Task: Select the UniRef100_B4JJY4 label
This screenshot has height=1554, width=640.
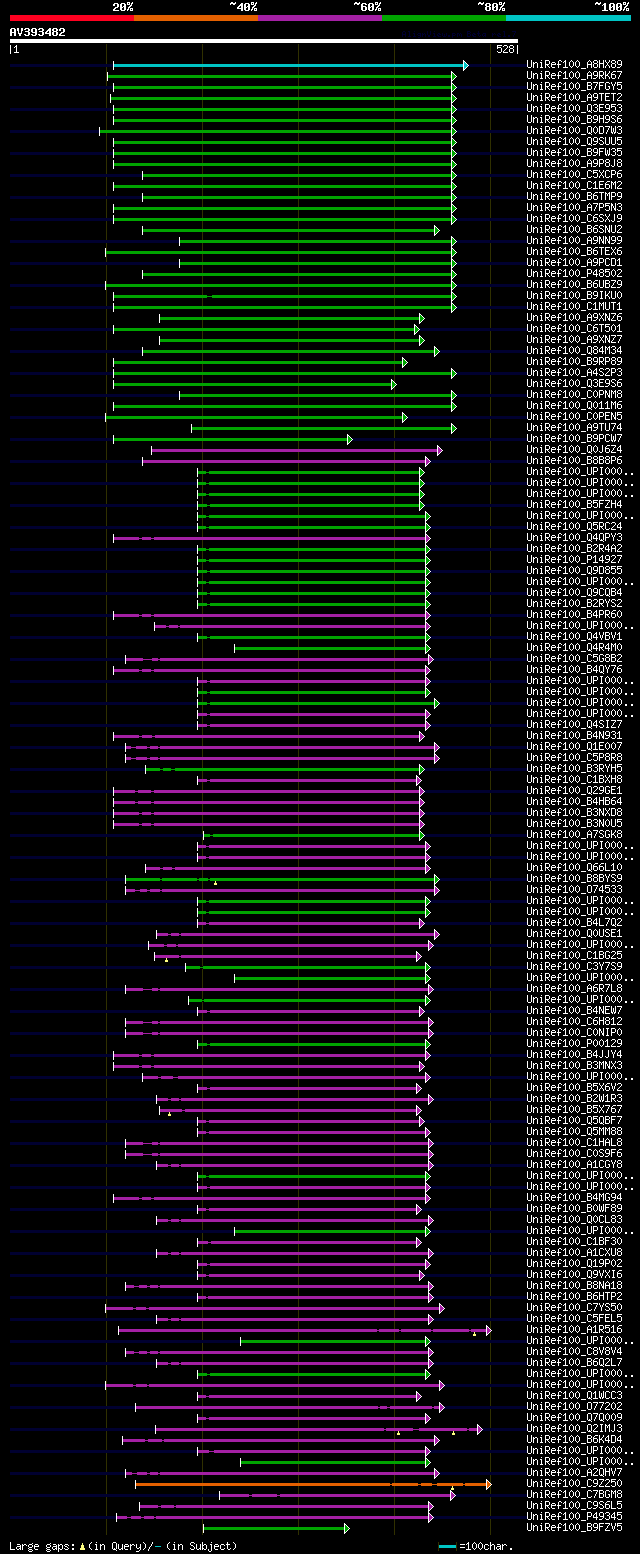Action: tap(574, 1055)
